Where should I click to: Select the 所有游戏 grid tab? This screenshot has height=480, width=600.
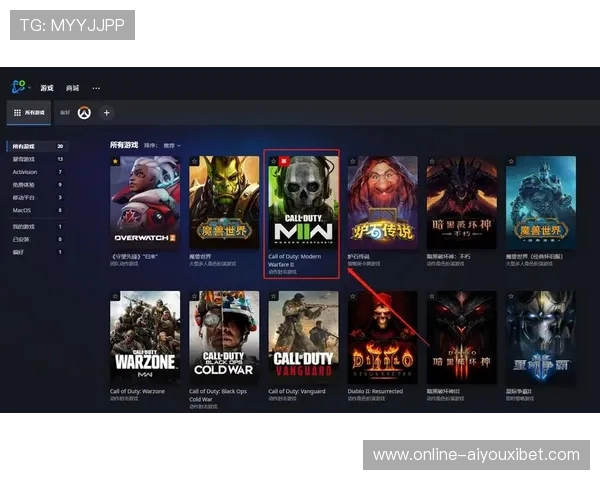tap(29, 113)
